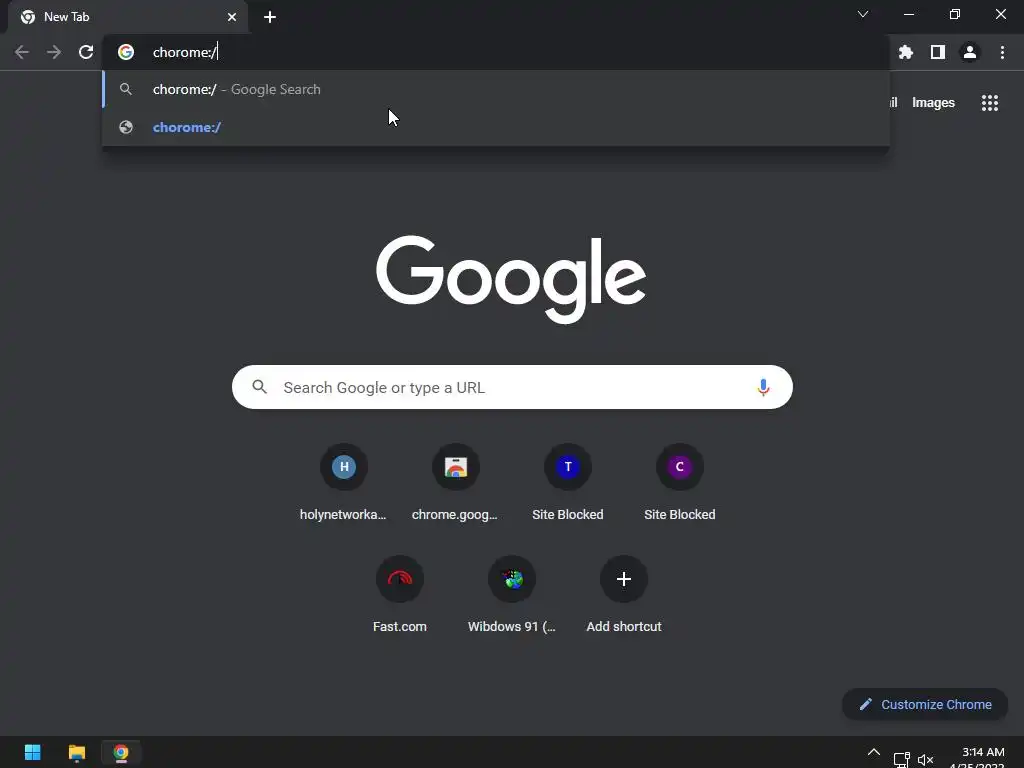1024x768 pixels.
Task: Click Chrome icon in taskbar
Action: click(121, 752)
